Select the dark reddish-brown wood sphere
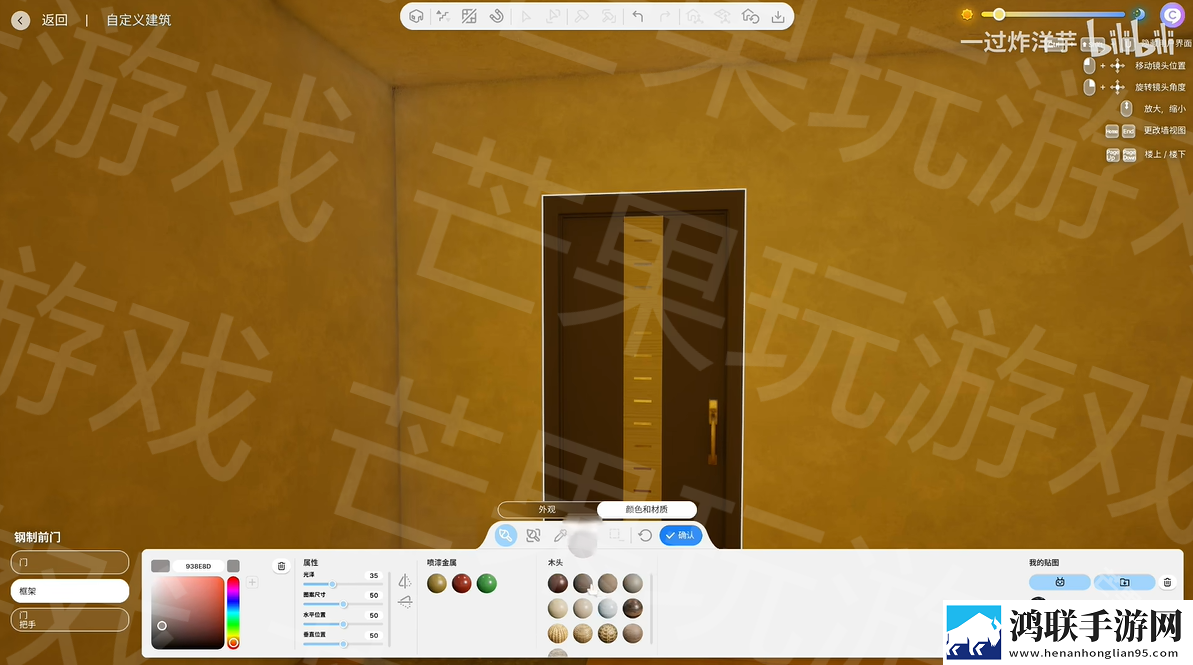Viewport: 1193px width, 665px height. pyautogui.click(x=558, y=584)
